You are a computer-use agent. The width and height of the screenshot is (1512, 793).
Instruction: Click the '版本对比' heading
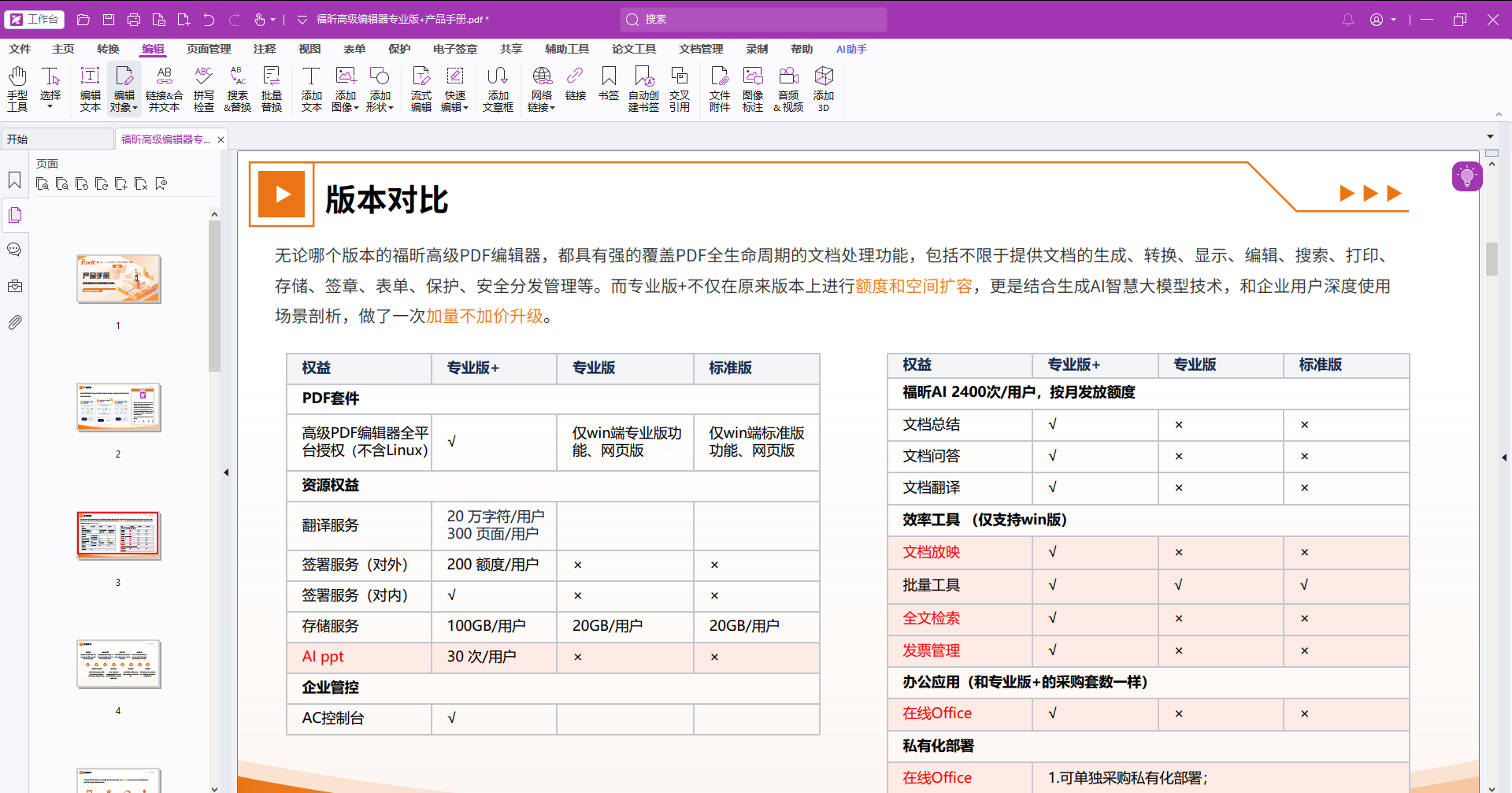(387, 199)
